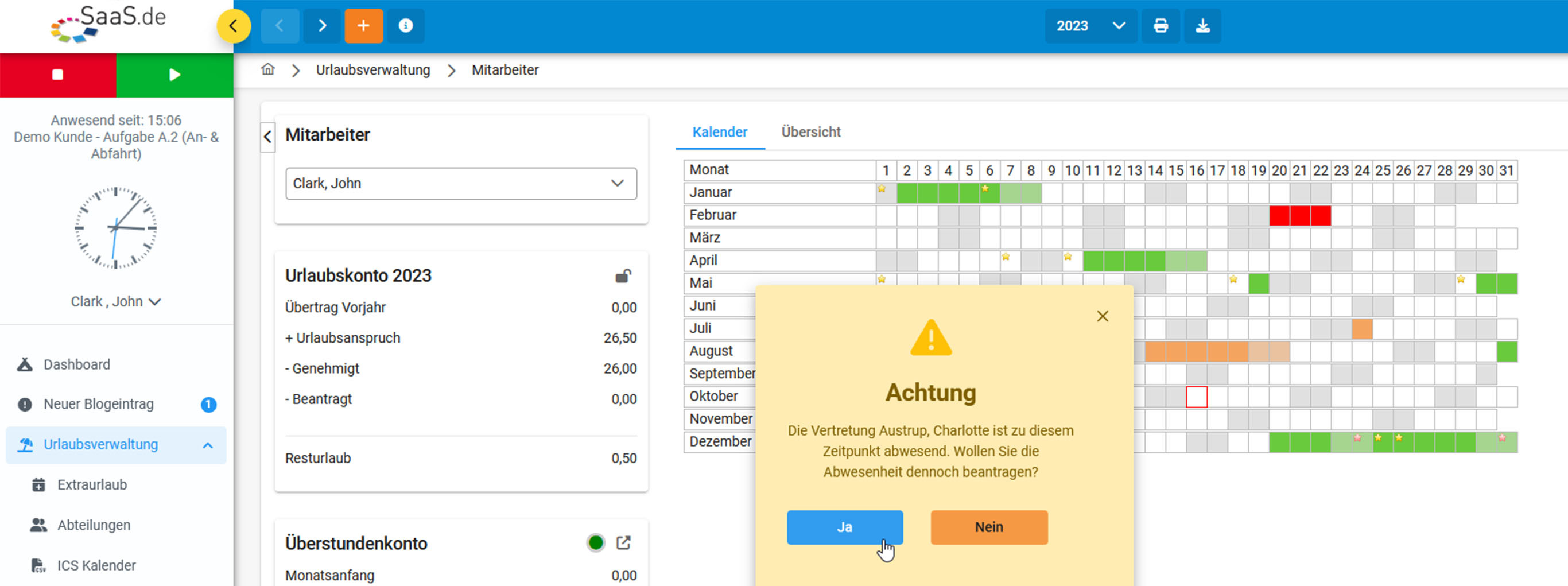Click the download icon
Image resolution: width=1568 pixels, height=586 pixels.
1202,26
